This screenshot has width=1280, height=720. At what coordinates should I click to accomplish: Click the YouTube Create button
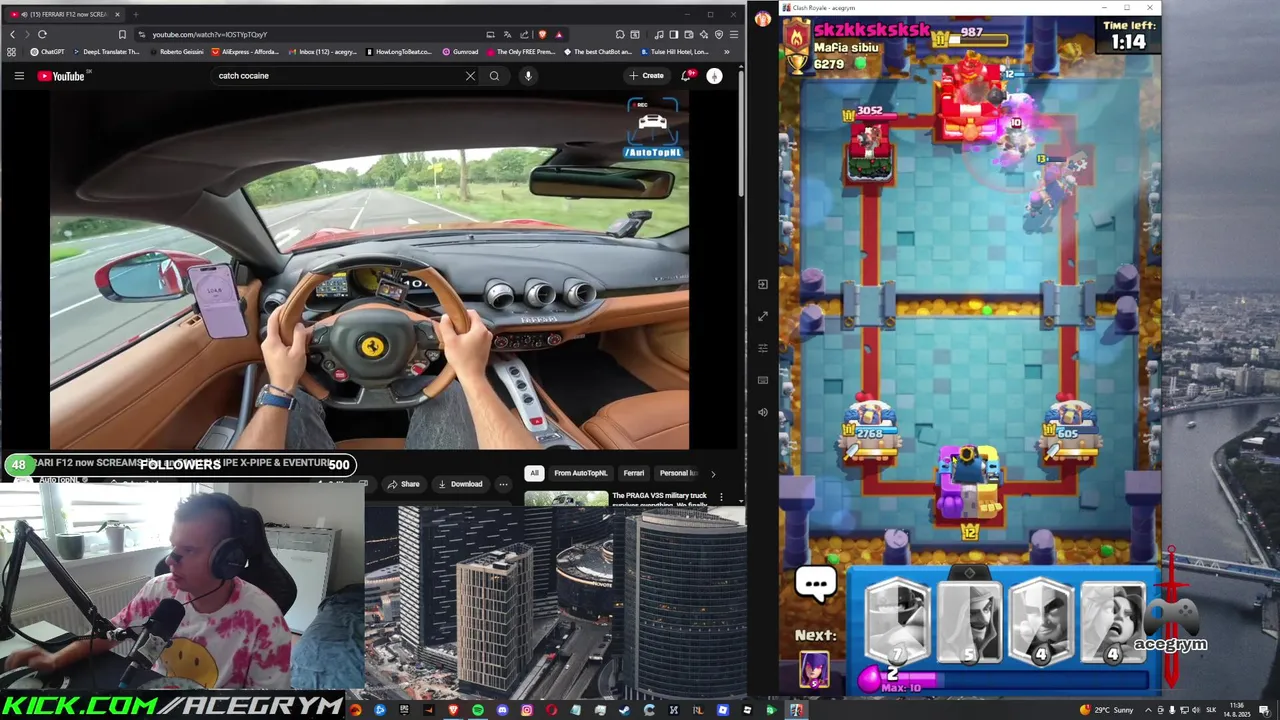(x=646, y=76)
